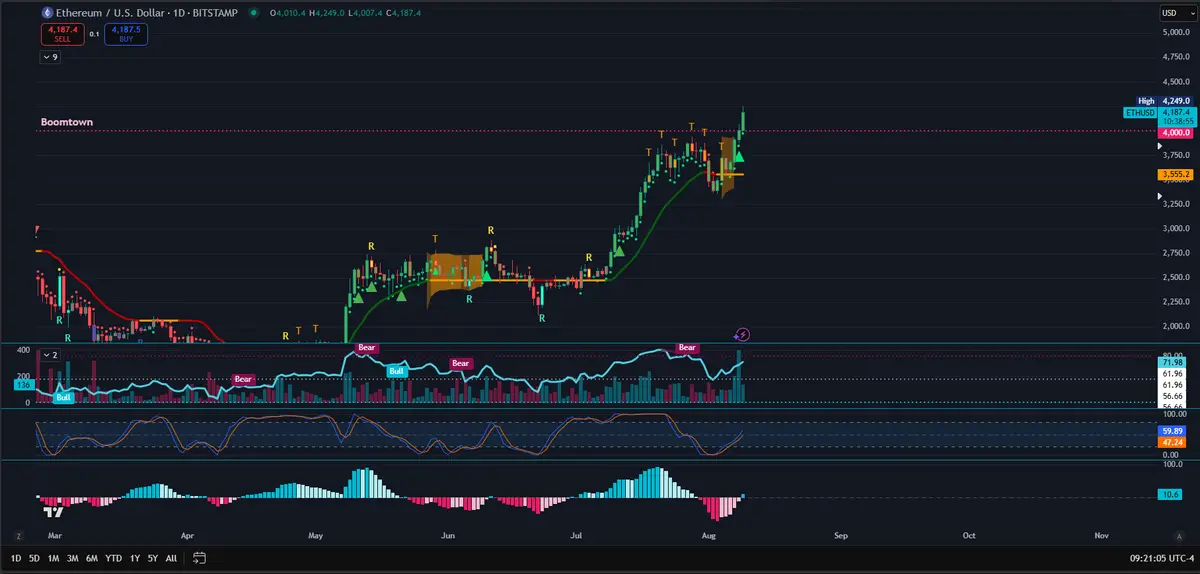Click the 0.1 spread value between Sell and Buy

[95, 33]
